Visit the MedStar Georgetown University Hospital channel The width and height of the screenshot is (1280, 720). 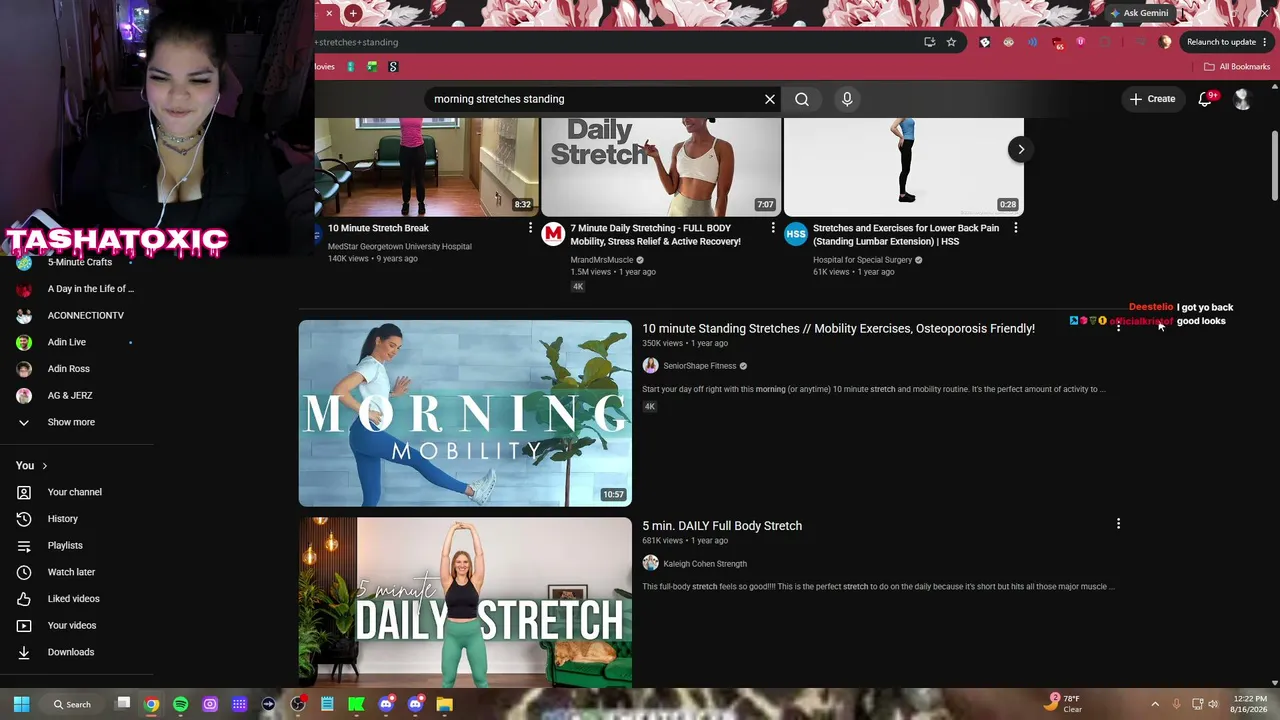(400, 246)
